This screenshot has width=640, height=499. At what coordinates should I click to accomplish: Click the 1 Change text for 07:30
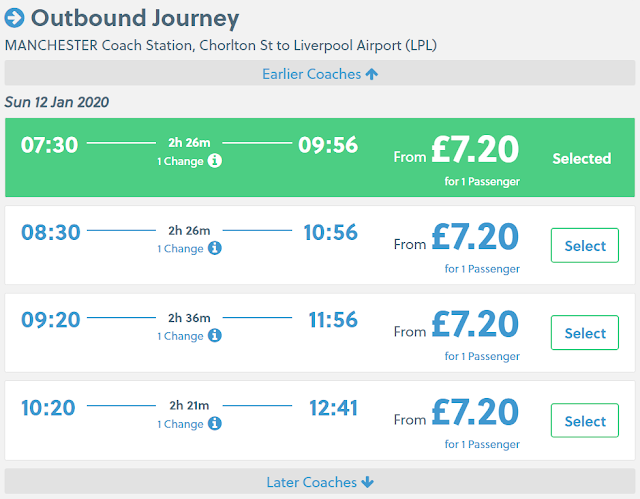(180, 161)
